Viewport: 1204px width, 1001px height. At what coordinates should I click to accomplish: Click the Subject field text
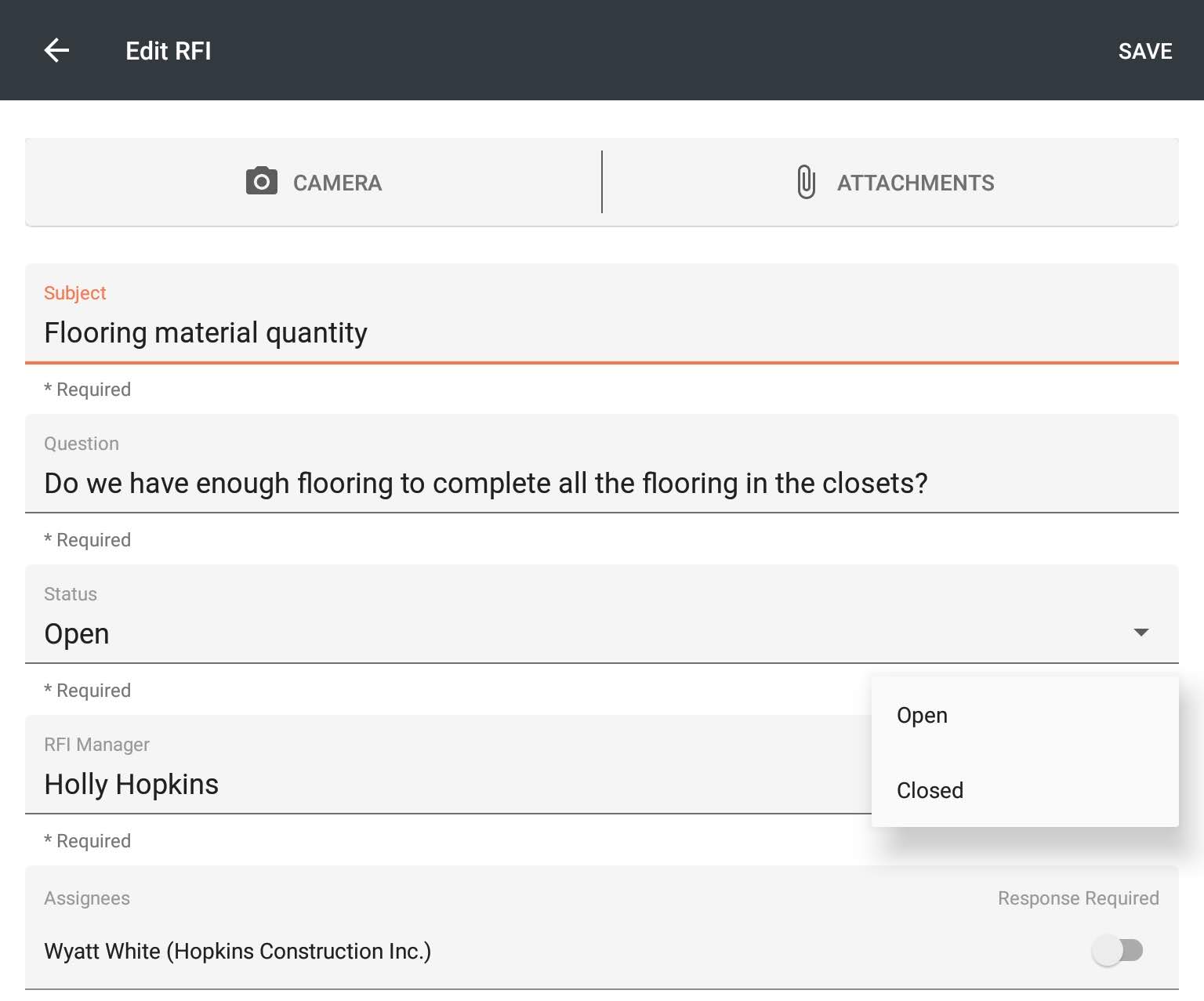coord(205,332)
